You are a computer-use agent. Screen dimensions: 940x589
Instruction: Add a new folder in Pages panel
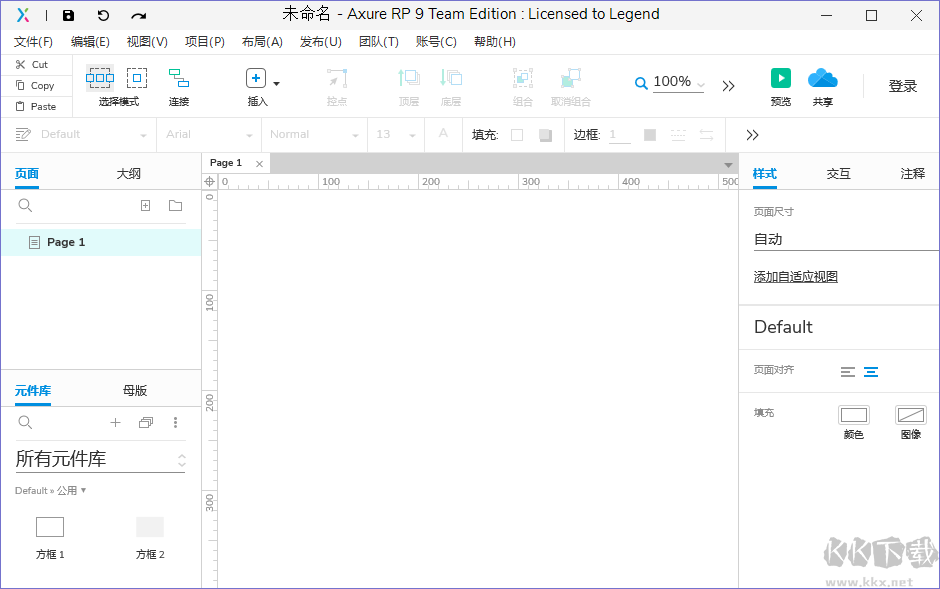pos(176,206)
